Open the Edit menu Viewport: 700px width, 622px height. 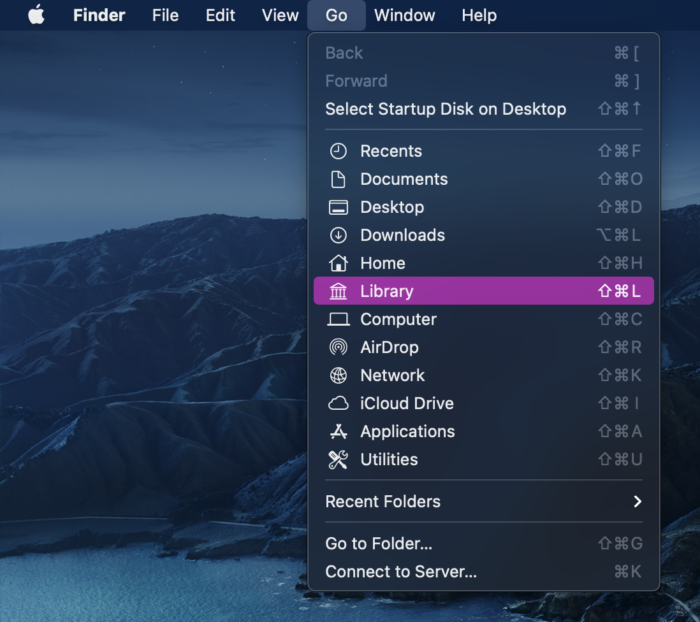220,15
